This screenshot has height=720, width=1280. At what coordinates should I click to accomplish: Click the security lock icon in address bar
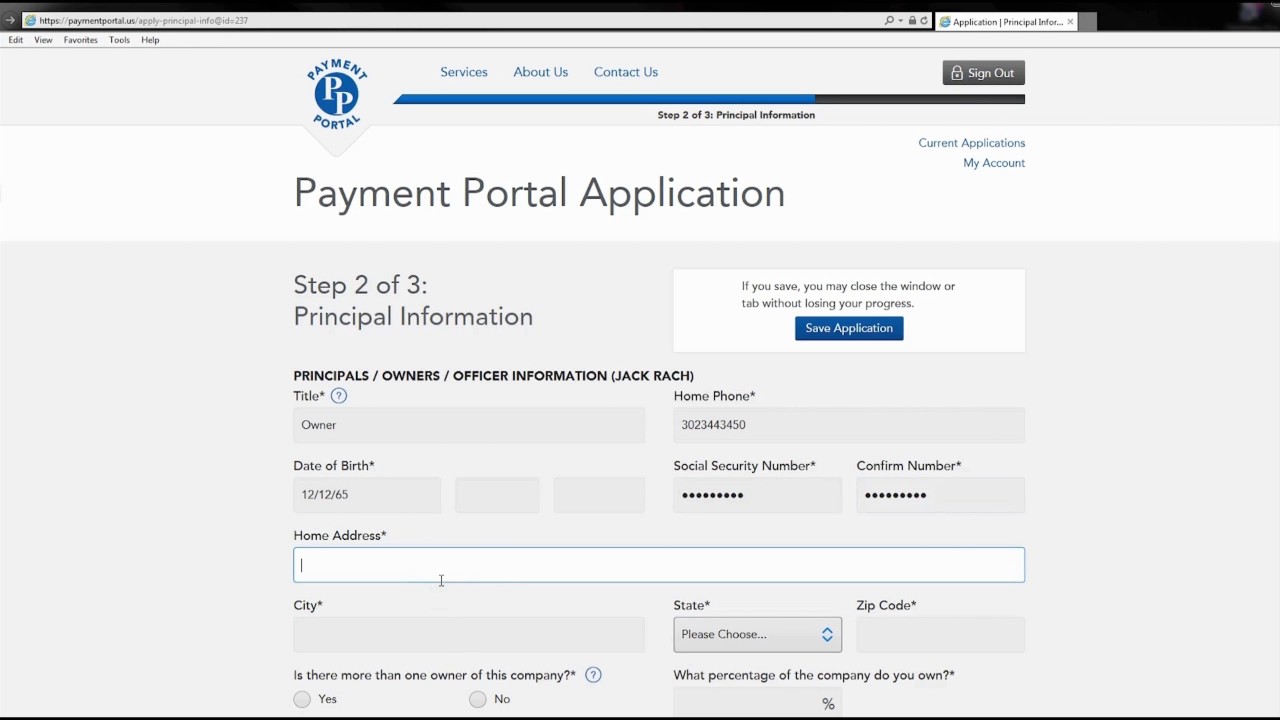pos(912,20)
